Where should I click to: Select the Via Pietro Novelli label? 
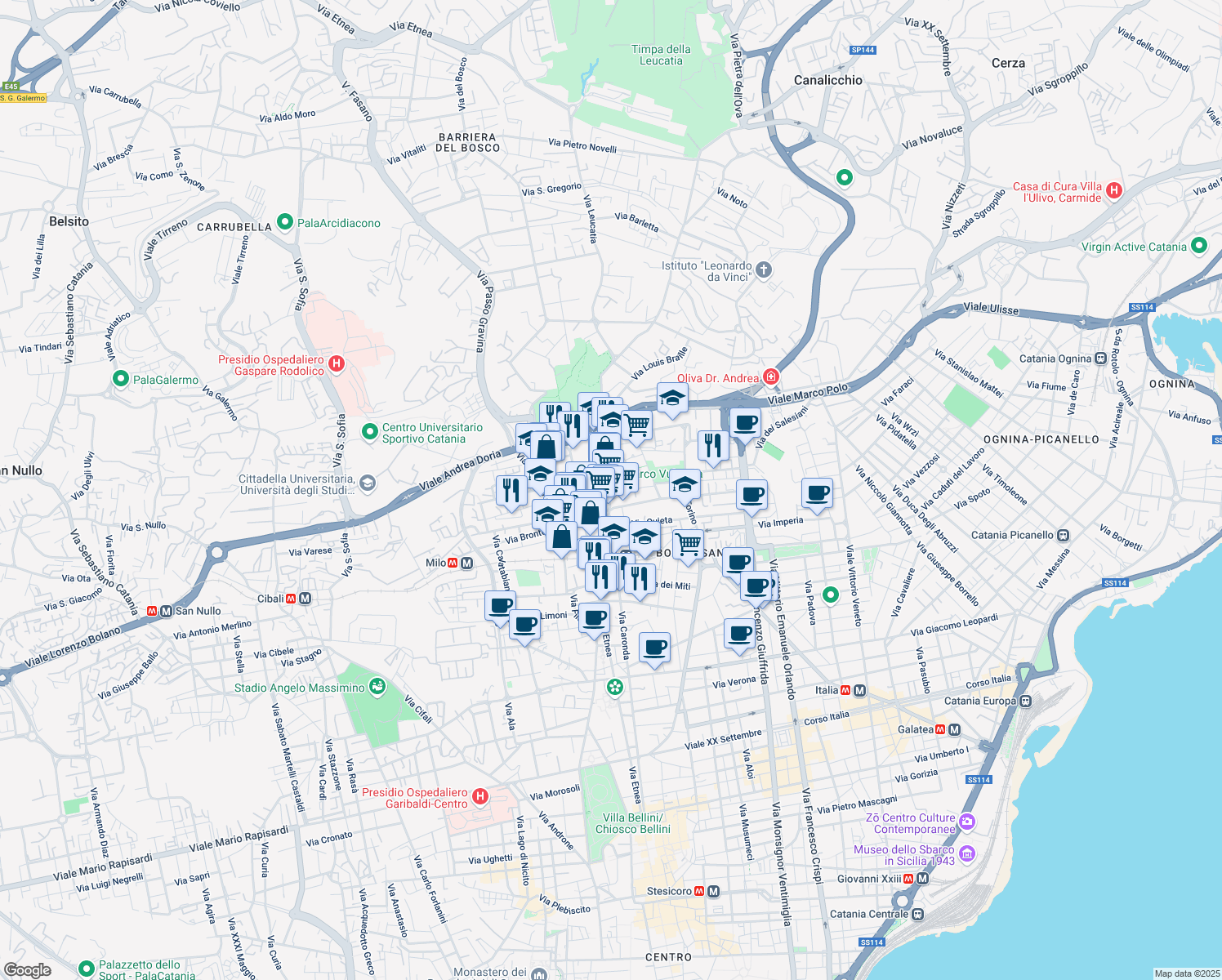tap(582, 145)
